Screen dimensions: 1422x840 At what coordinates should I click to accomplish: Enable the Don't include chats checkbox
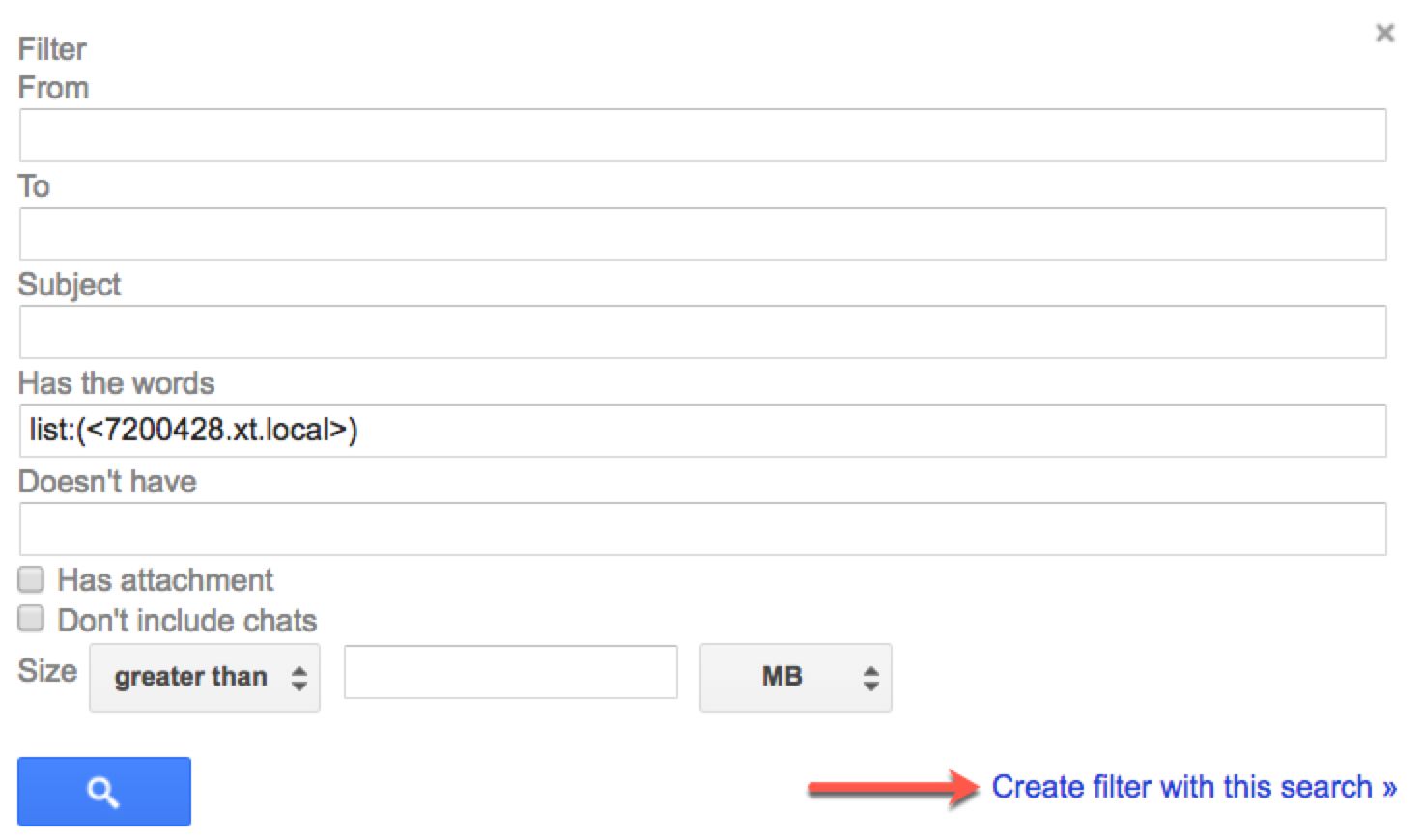(32, 619)
